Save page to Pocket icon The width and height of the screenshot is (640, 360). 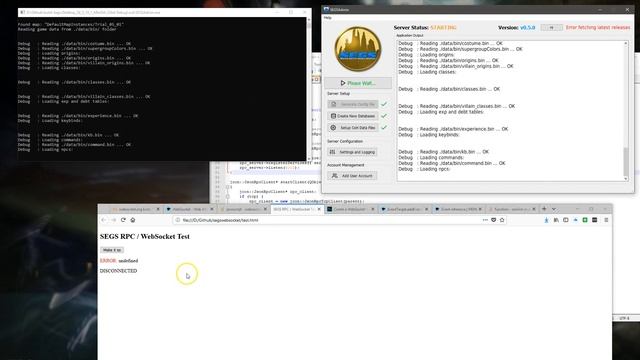tap(493, 220)
